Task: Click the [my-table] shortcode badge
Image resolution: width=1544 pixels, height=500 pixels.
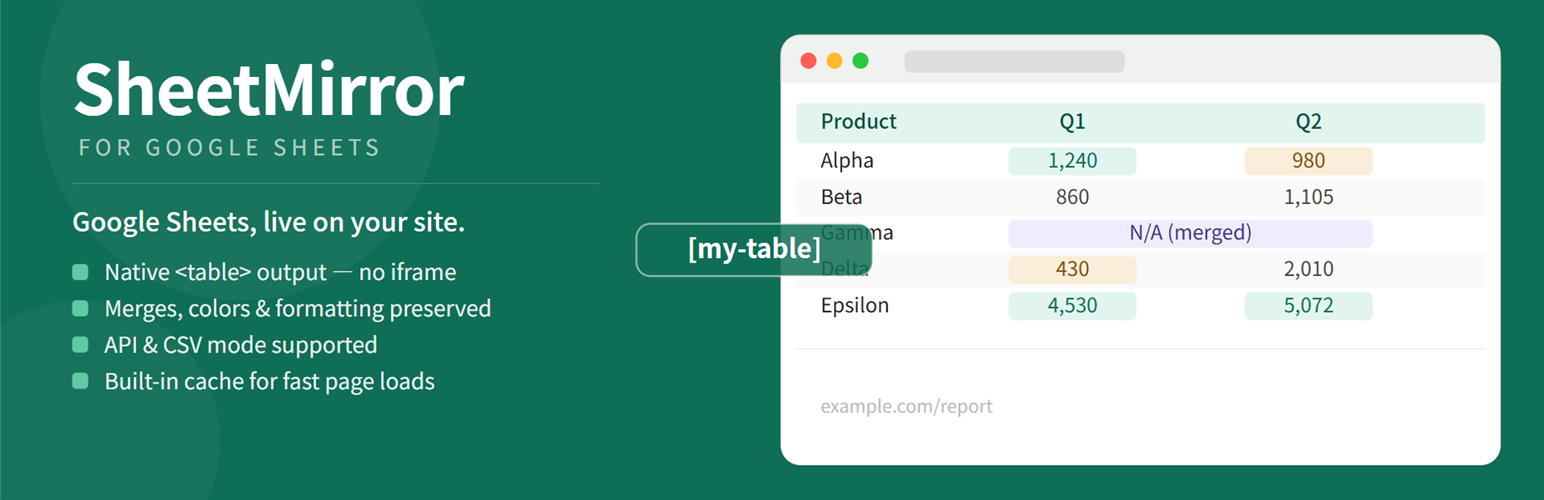Action: 754,249
